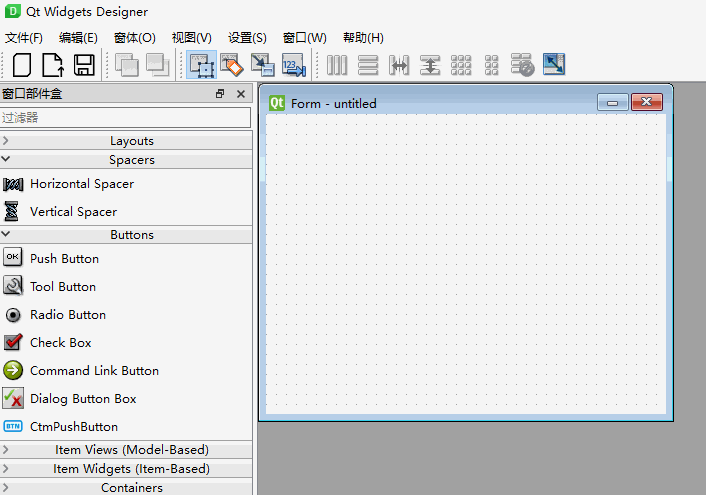
Task: Expand Item Views (Model-Based) category
Action: pos(126,450)
